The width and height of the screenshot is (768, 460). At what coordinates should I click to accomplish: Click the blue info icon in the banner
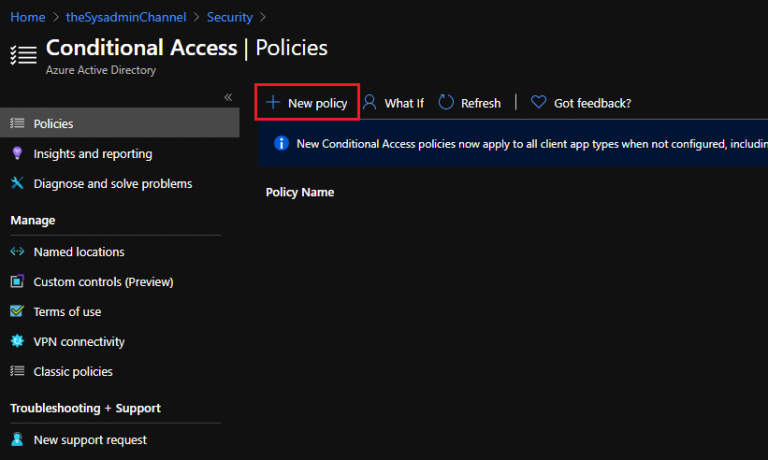[281, 144]
